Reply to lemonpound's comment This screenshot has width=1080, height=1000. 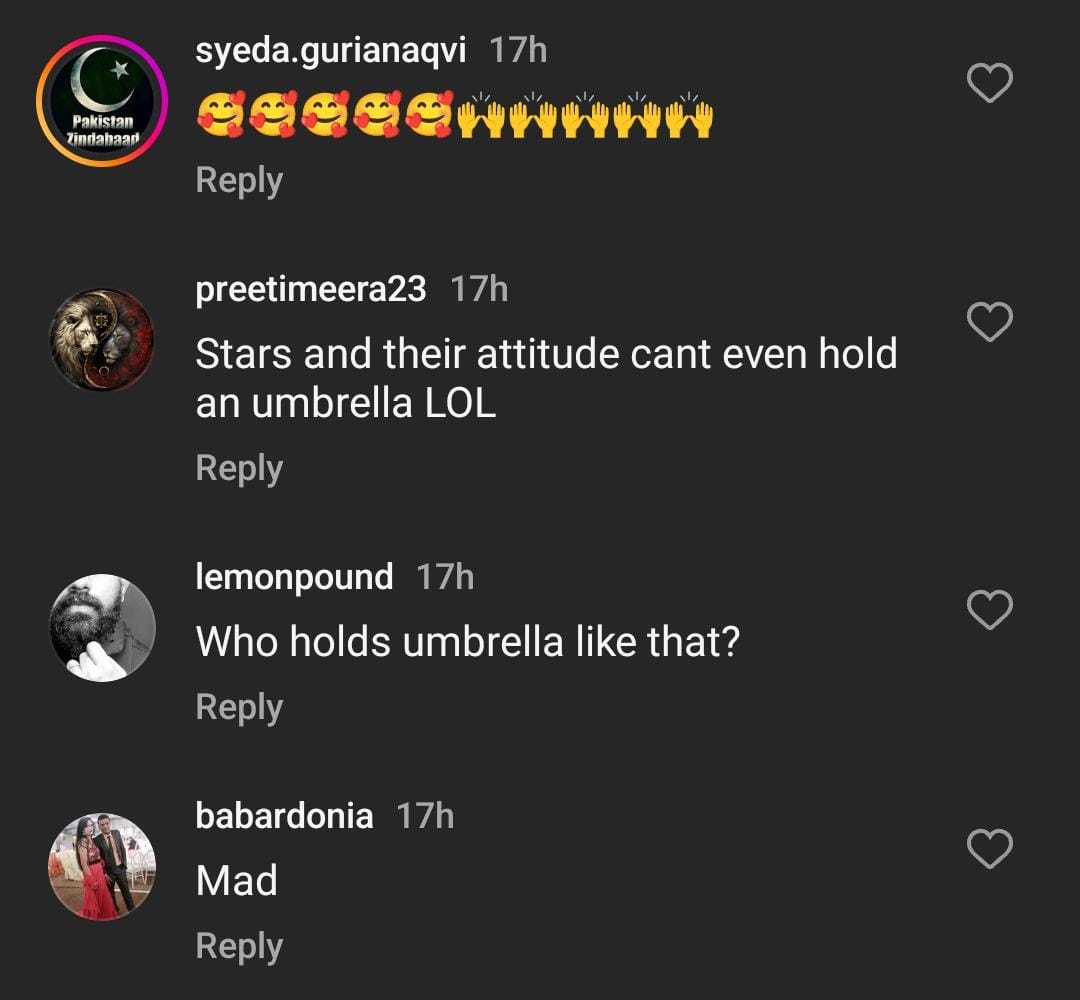tap(239, 707)
